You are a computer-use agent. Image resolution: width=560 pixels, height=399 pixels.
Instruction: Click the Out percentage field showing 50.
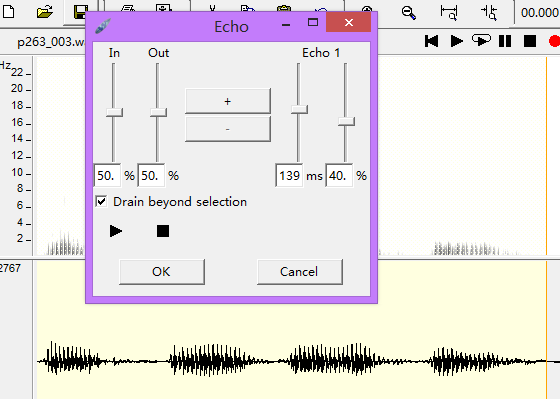(151, 175)
